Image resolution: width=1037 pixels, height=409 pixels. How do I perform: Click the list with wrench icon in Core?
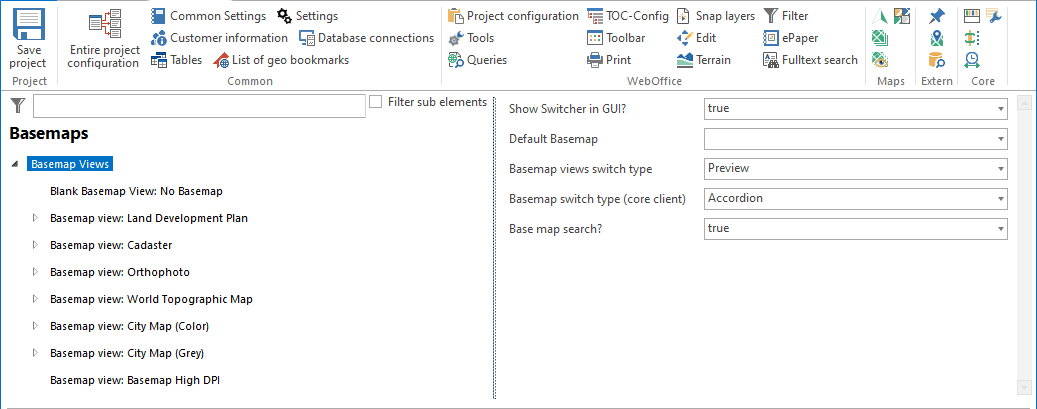[993, 16]
